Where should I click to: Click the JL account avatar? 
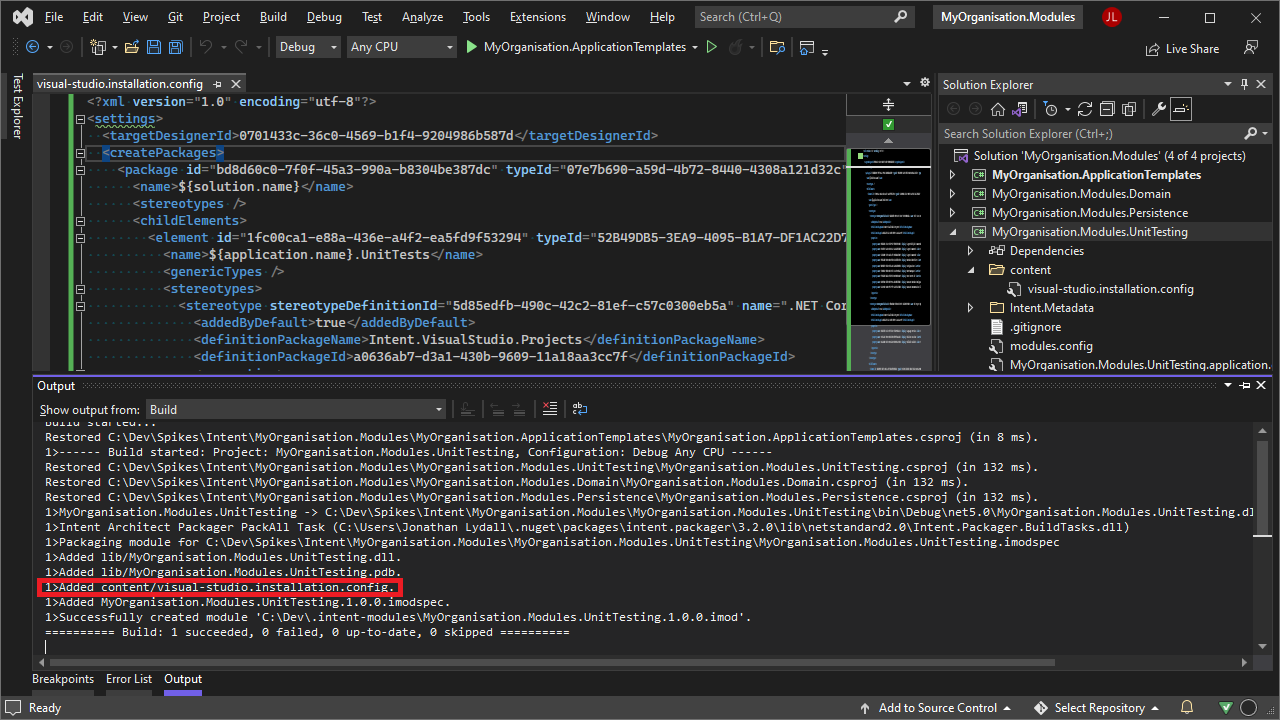click(x=1112, y=17)
